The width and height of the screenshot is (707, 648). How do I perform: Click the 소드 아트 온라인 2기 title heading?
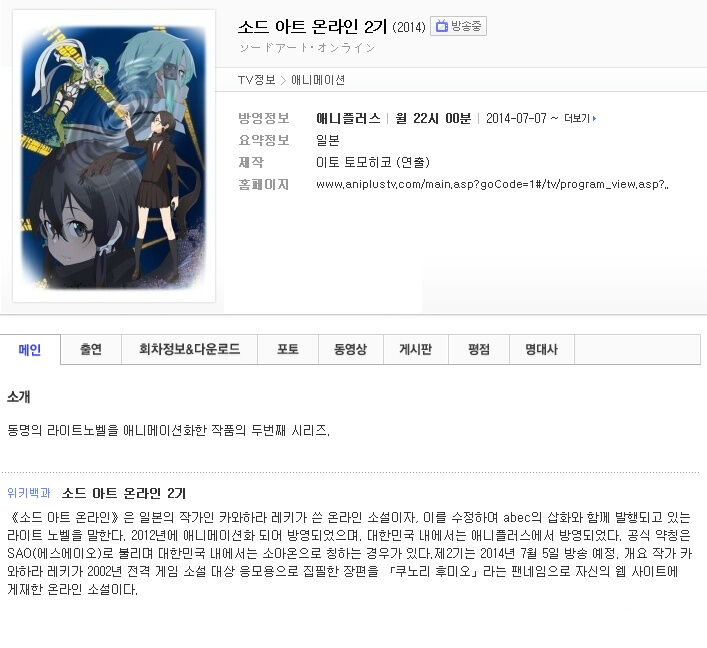coord(312,27)
